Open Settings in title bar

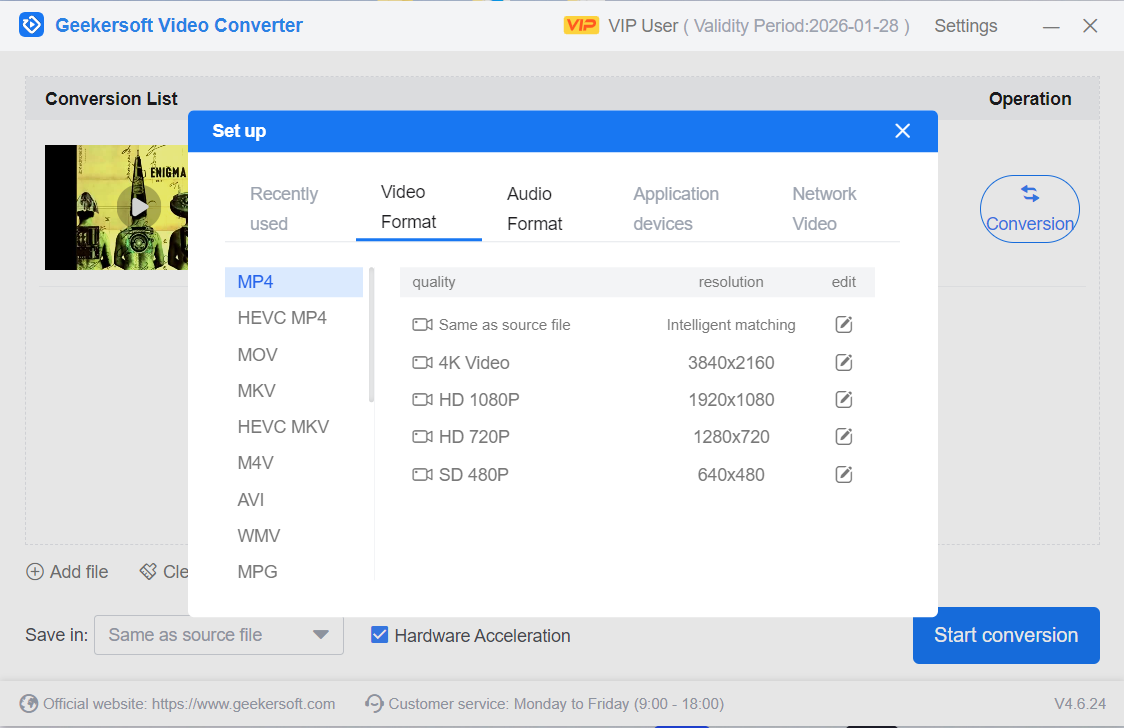point(966,26)
